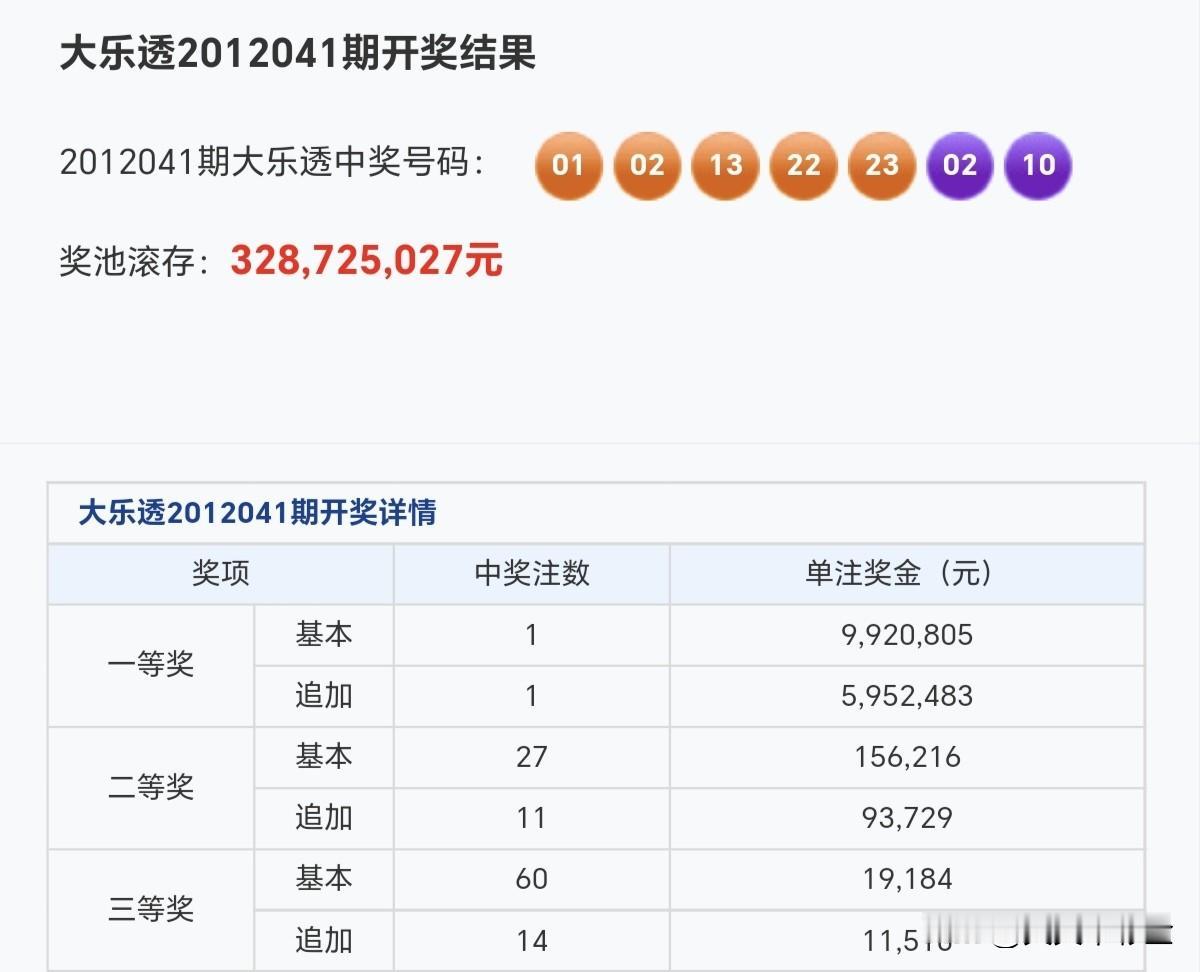Select the orange ball numbered 02

[647, 166]
